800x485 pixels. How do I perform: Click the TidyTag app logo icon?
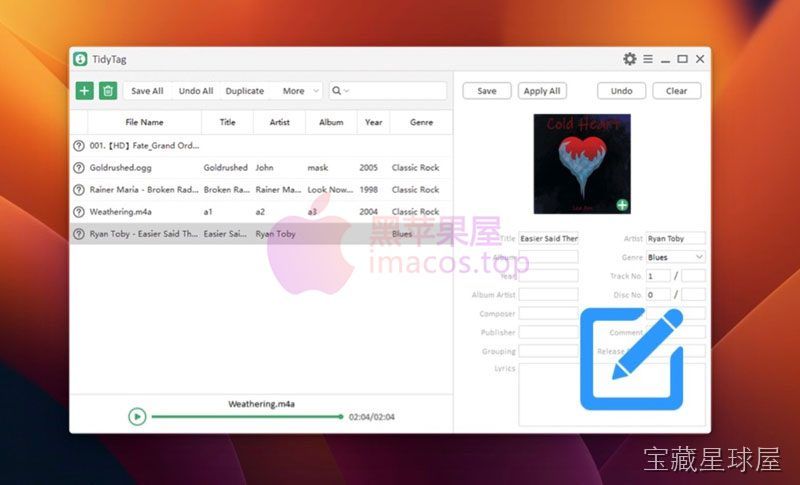80,59
